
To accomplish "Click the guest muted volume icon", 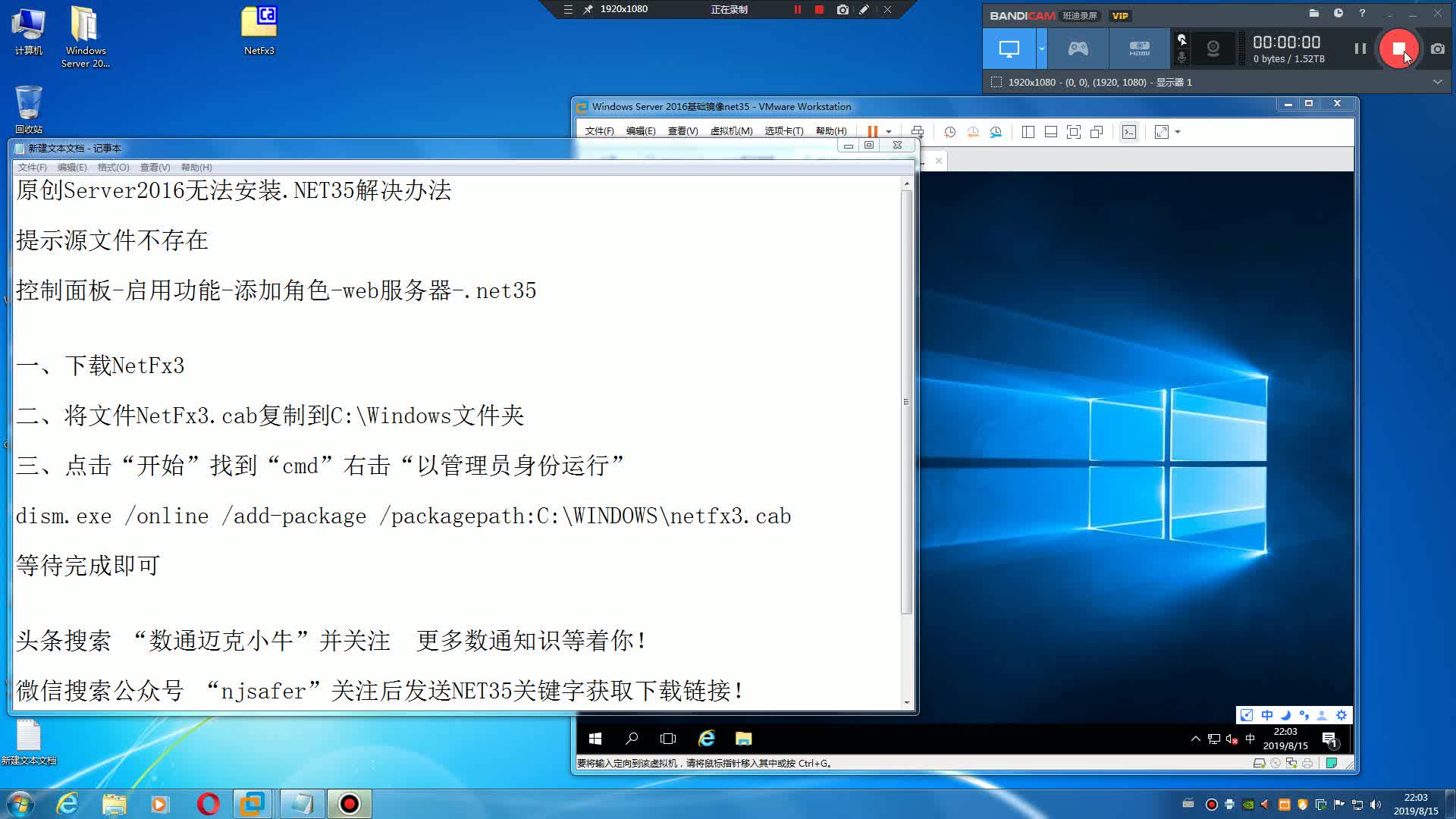I will (1232, 739).
